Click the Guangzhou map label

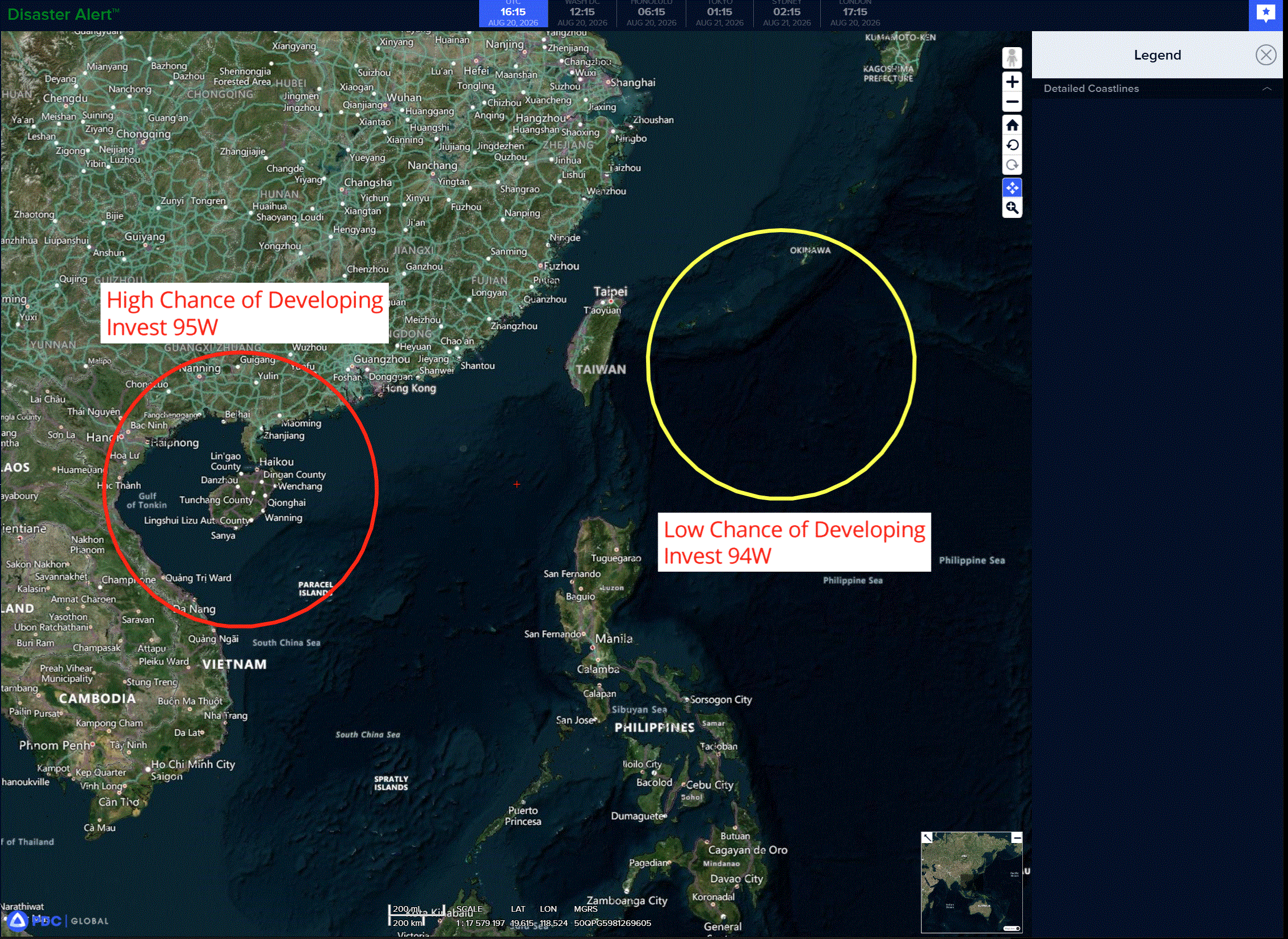point(381,359)
